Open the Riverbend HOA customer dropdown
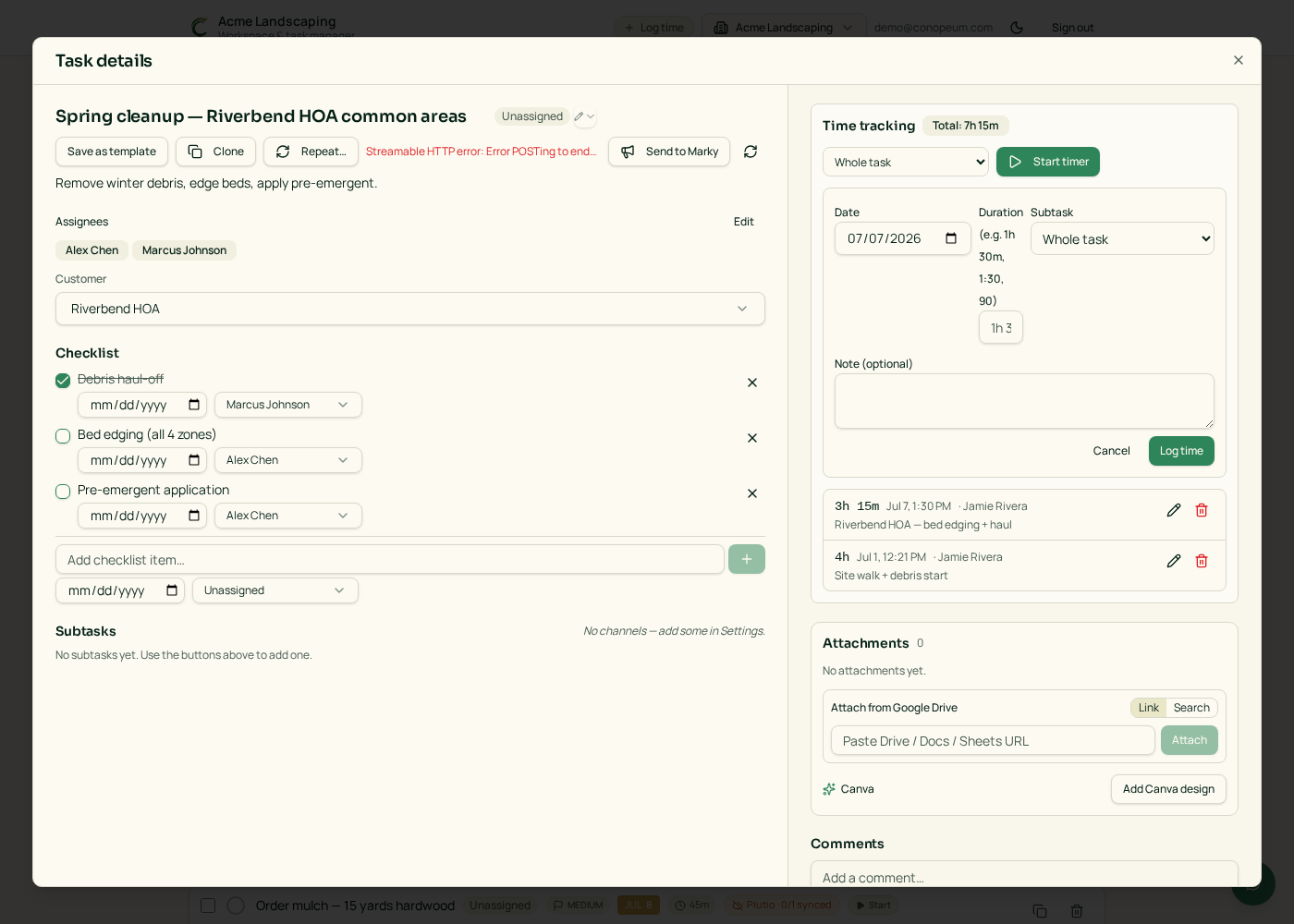1294x924 pixels. [410, 309]
